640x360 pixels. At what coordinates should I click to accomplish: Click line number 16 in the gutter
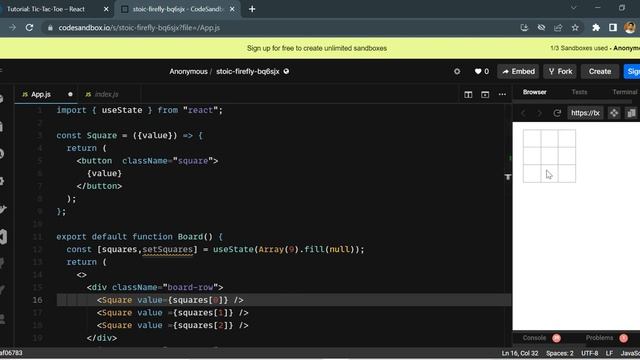click(38, 300)
